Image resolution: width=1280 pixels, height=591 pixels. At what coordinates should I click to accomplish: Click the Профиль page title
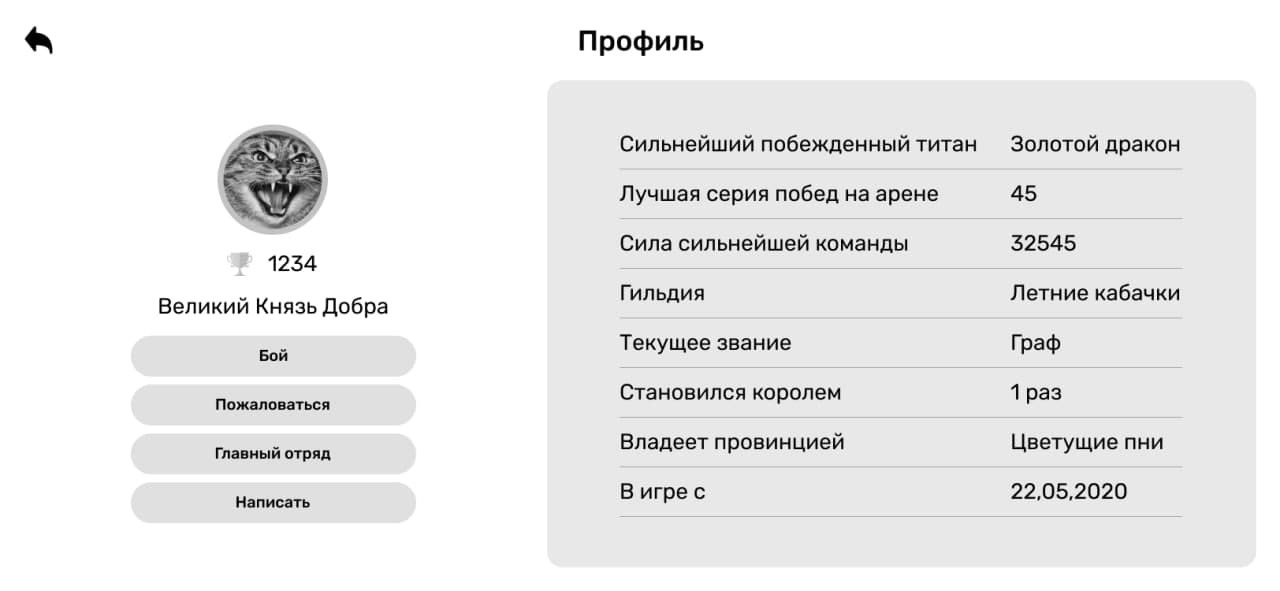coord(641,42)
